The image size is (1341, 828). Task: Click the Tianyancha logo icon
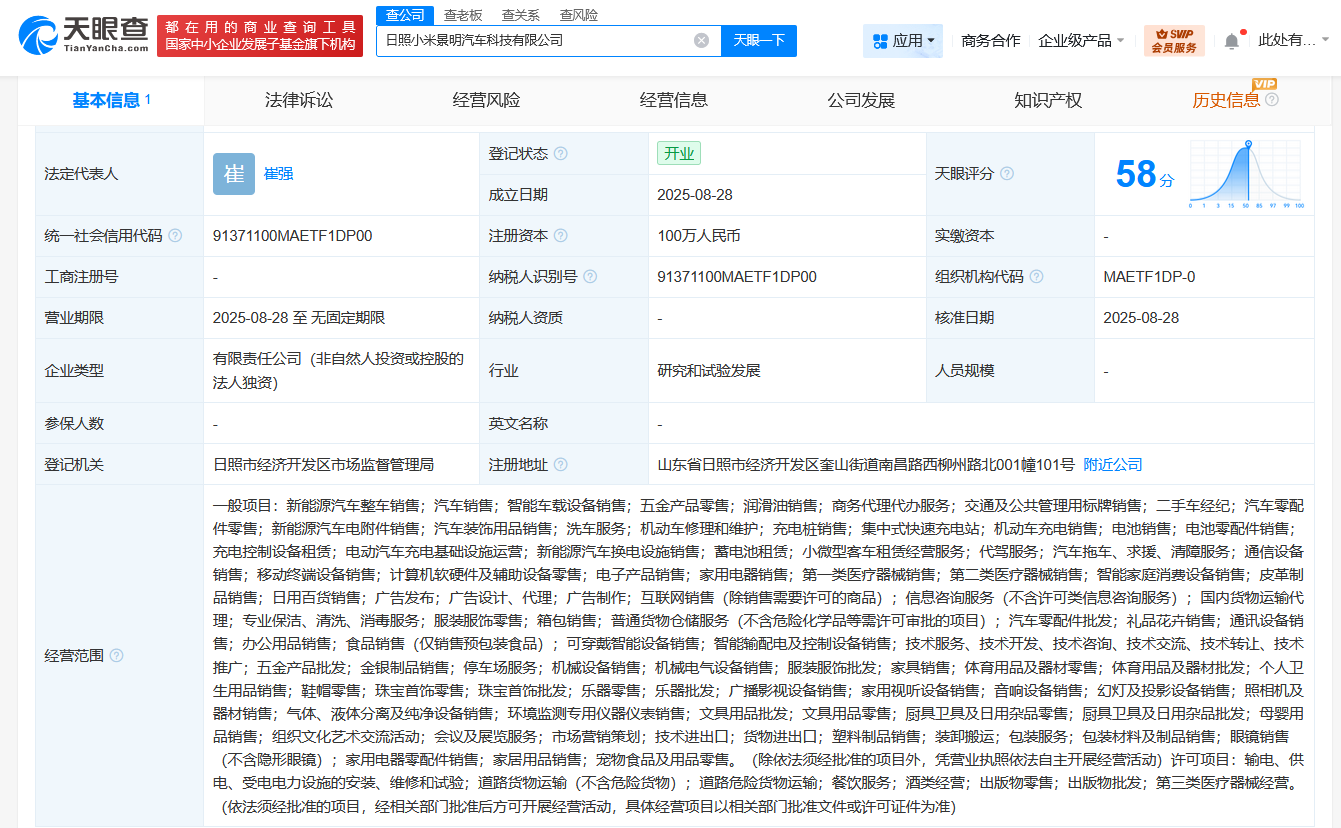(x=40, y=31)
